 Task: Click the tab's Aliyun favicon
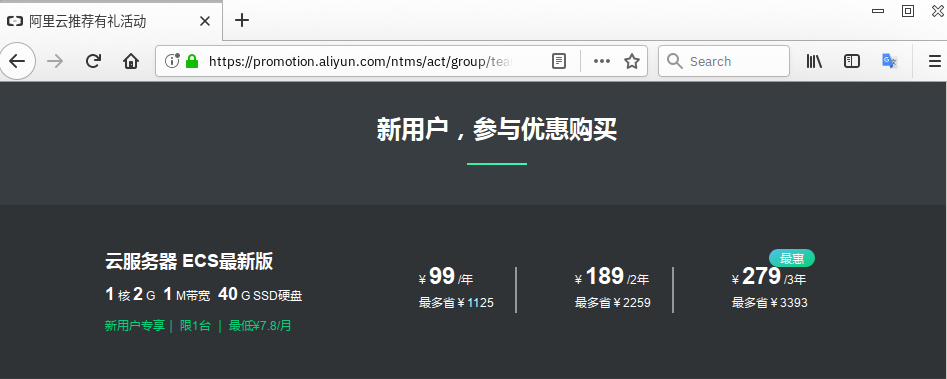click(14, 21)
